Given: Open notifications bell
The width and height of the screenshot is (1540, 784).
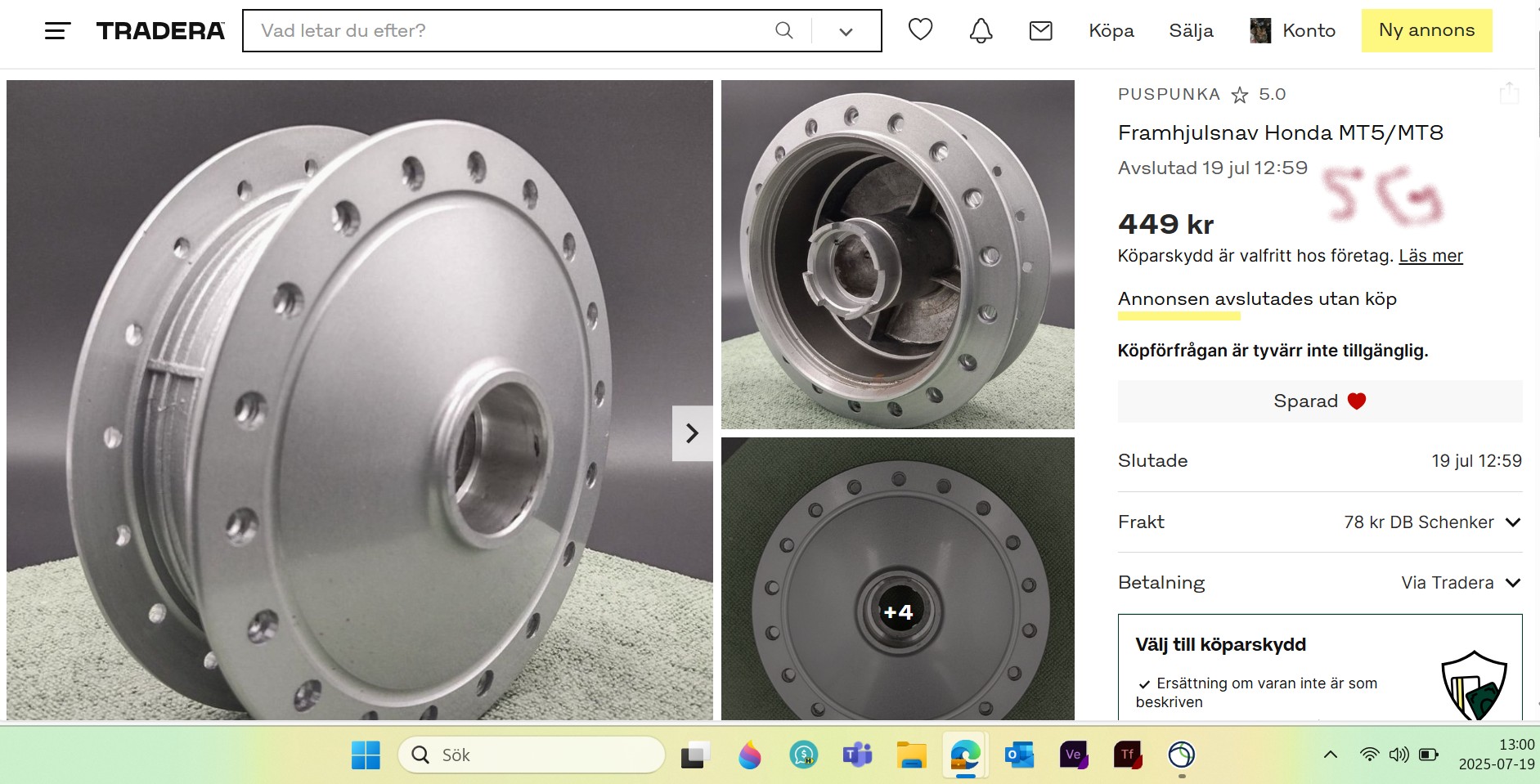Looking at the screenshot, I should pos(981,30).
